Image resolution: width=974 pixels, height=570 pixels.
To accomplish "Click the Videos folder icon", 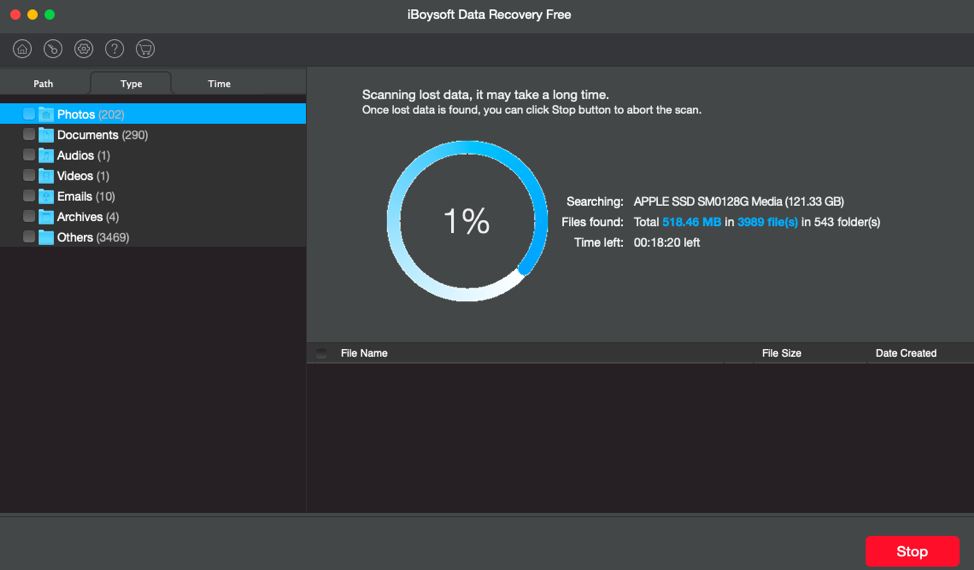I will click(x=46, y=176).
